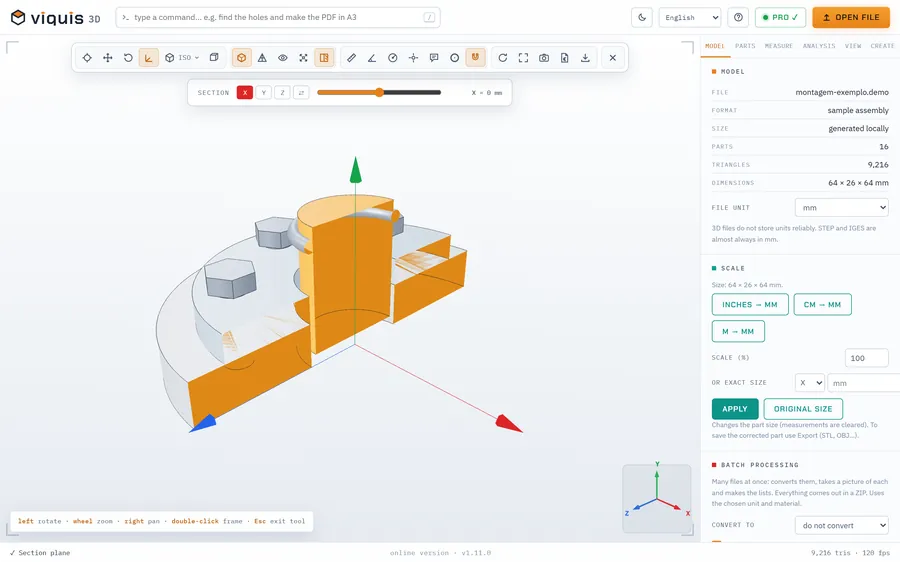900x562 pixels.
Task: Enable the wireframe triangle display icon
Action: pos(262,57)
